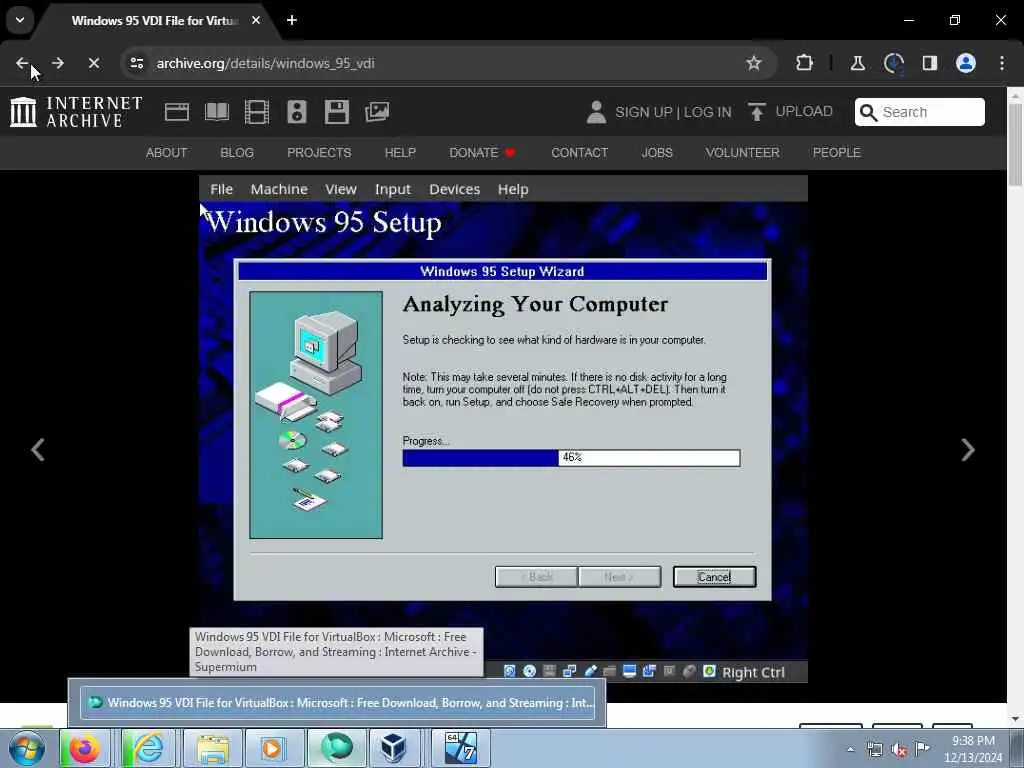Open the Texts book icon

coord(217,112)
